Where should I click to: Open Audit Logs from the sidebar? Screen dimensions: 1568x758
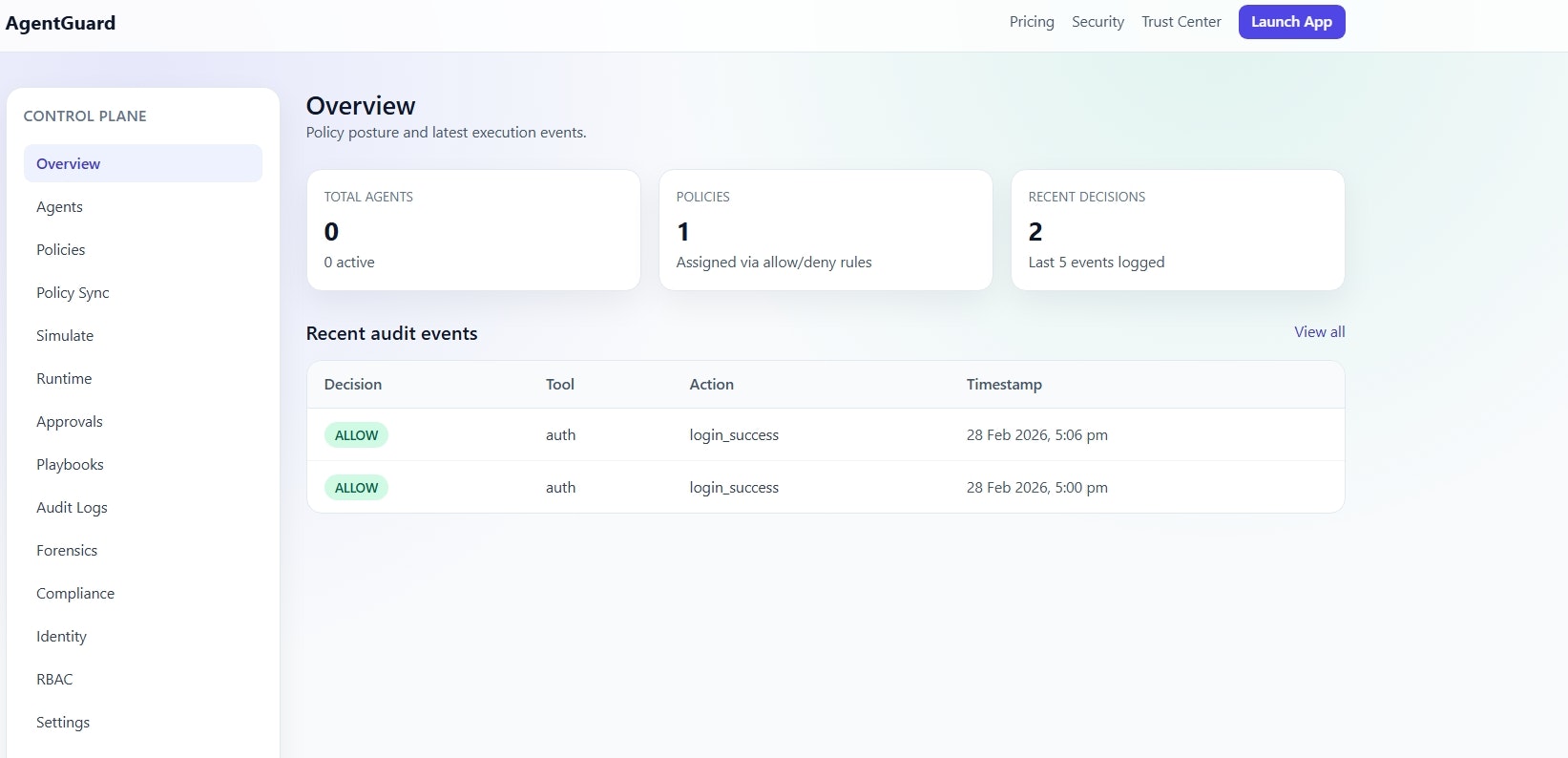(72, 507)
